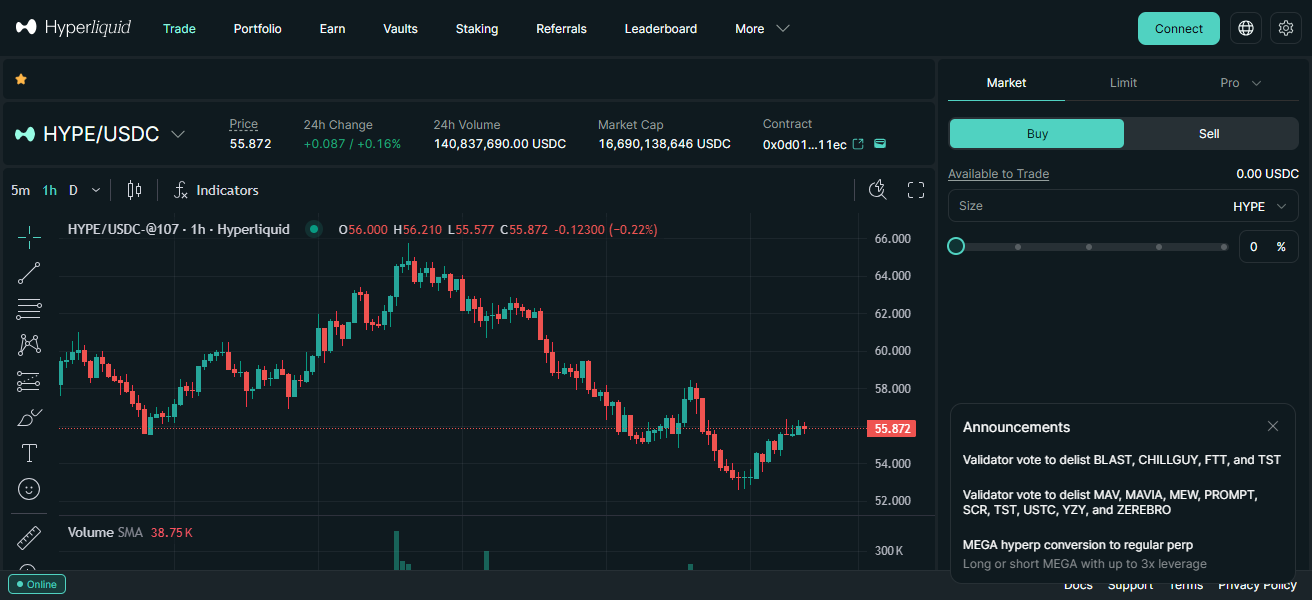1312x600 pixels.
Task: Enter fullscreen chart mode
Action: pos(916,190)
